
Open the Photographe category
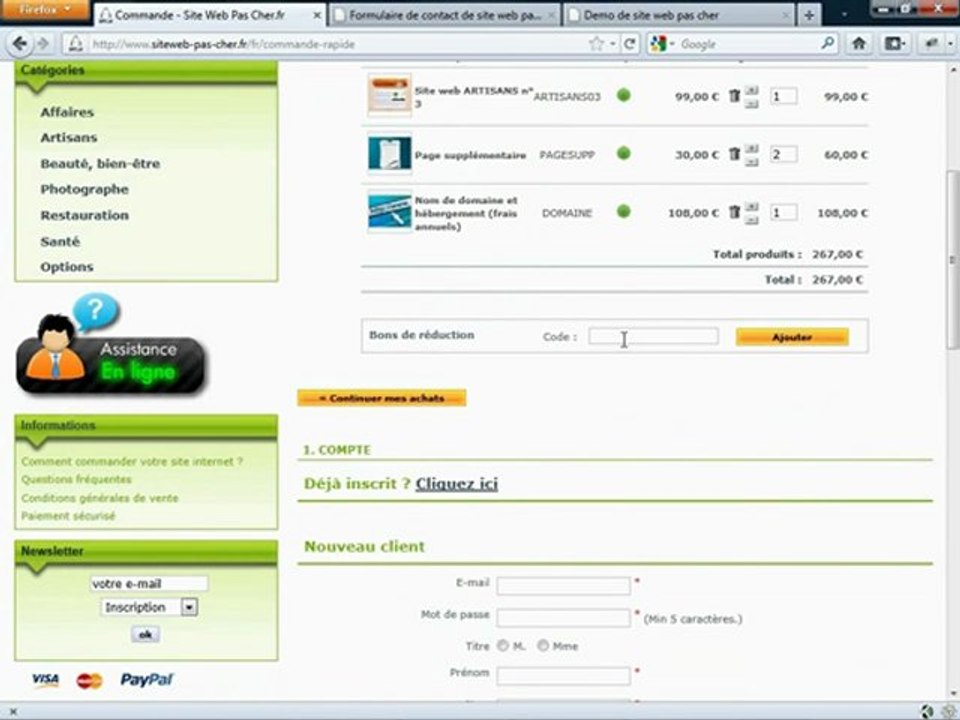pyautogui.click(x=84, y=189)
